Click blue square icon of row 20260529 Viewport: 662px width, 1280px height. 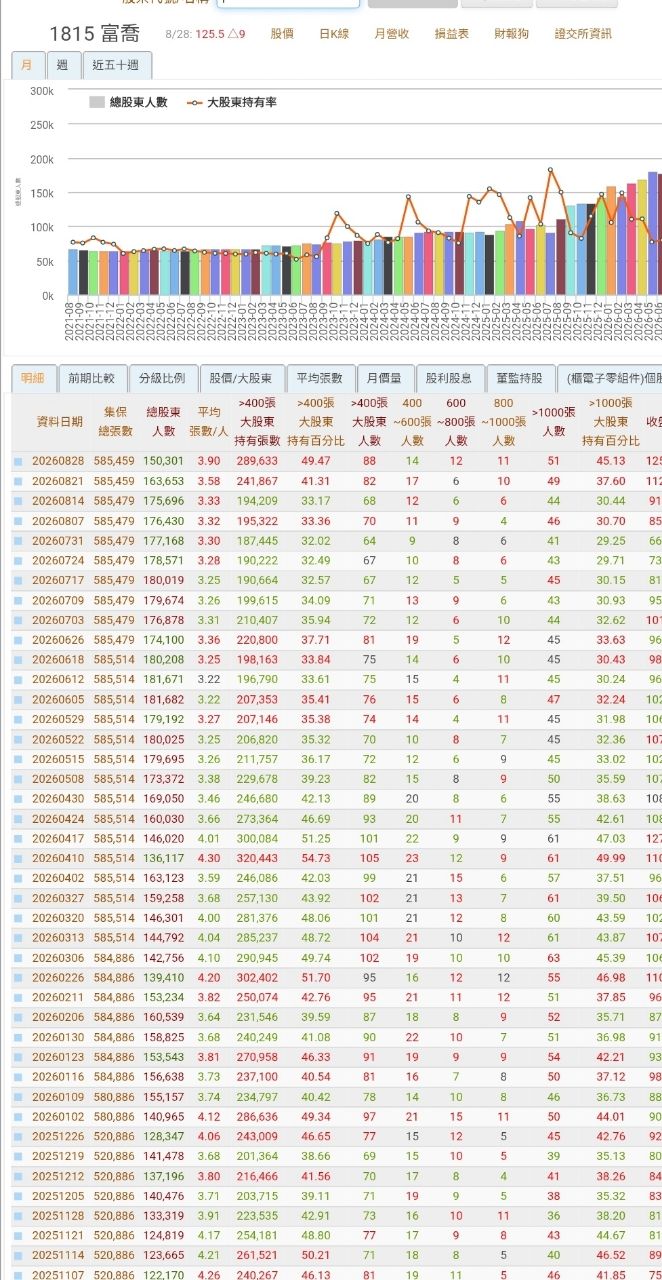click(x=18, y=720)
